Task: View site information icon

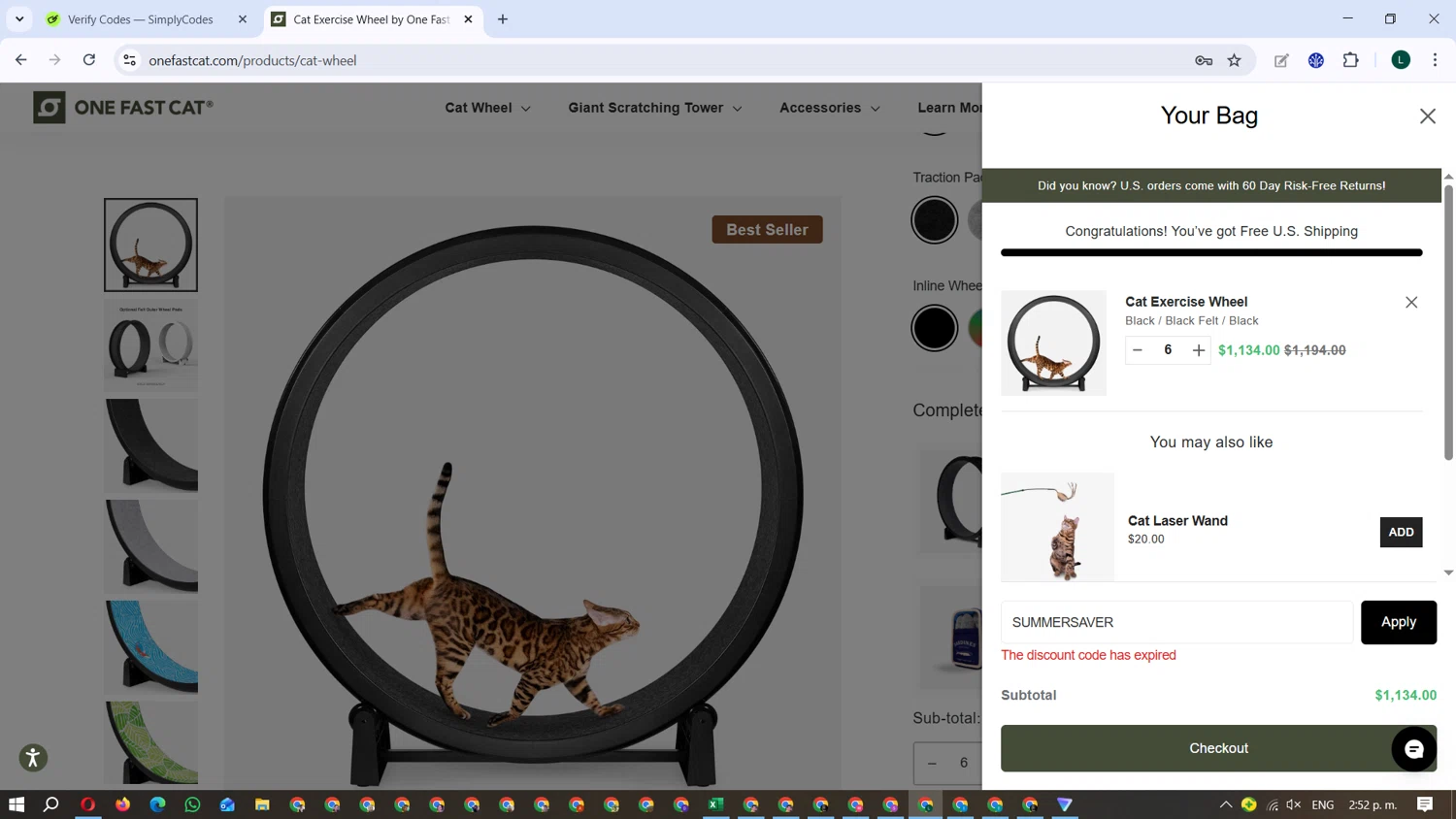Action: coord(129,60)
